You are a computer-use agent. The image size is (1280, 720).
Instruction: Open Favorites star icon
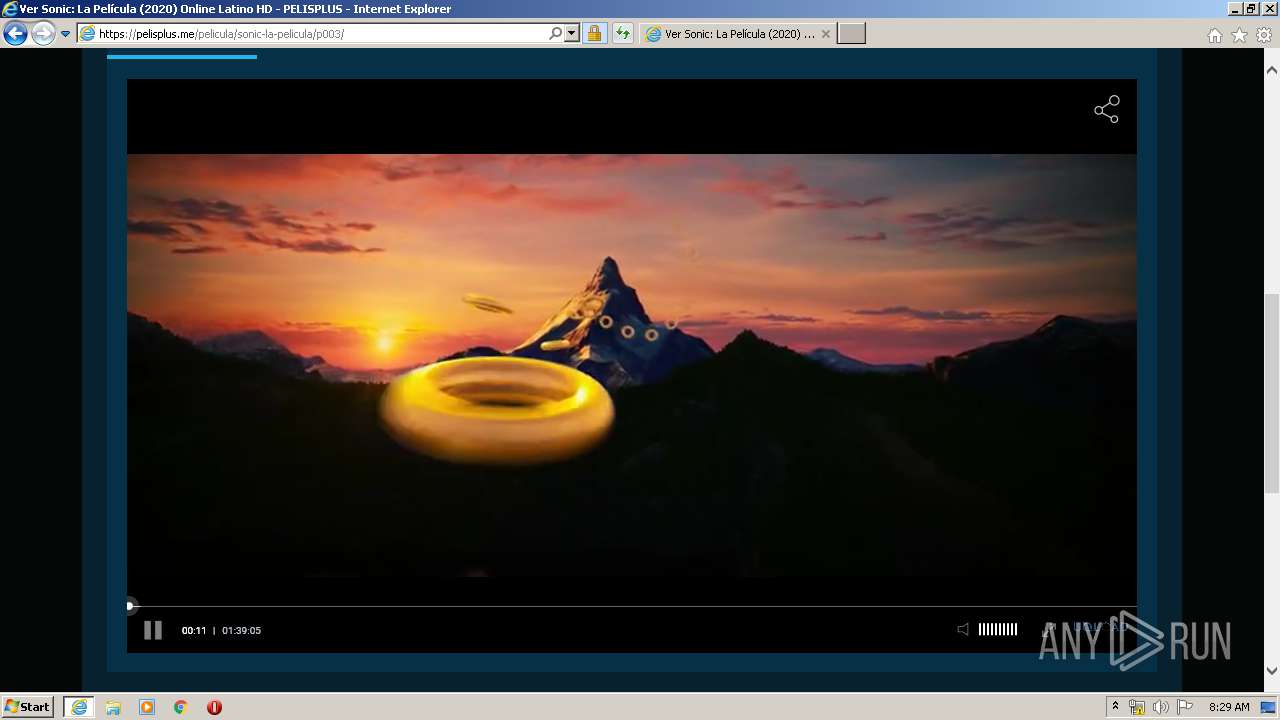click(x=1239, y=35)
